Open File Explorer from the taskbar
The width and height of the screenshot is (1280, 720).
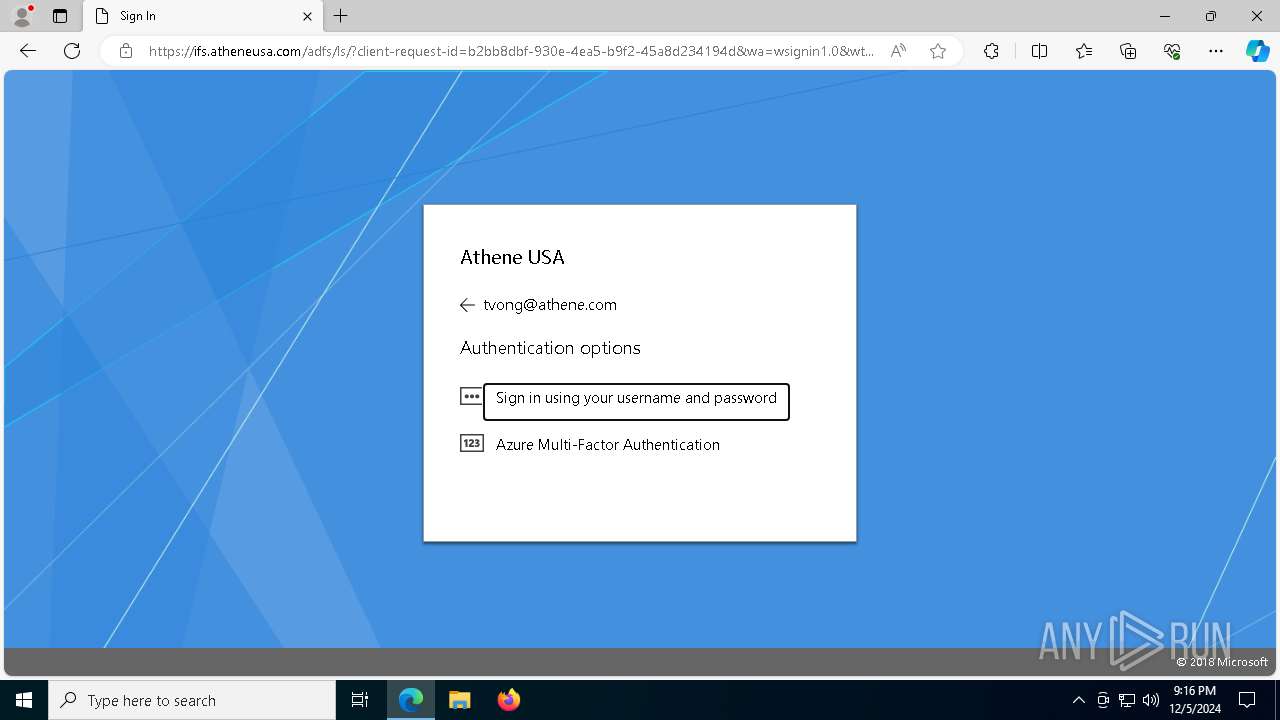[459, 700]
